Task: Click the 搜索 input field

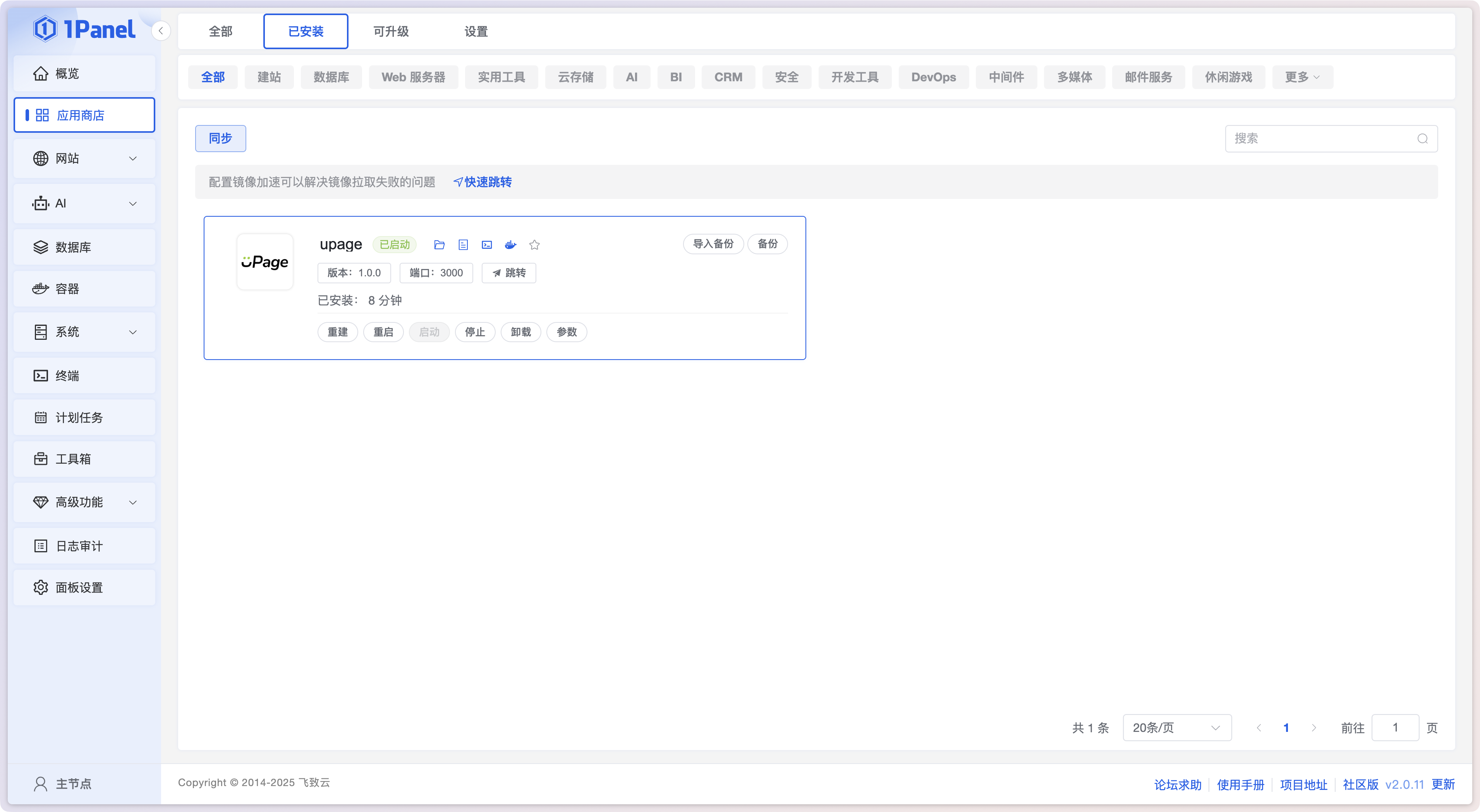Action: click(1321, 139)
